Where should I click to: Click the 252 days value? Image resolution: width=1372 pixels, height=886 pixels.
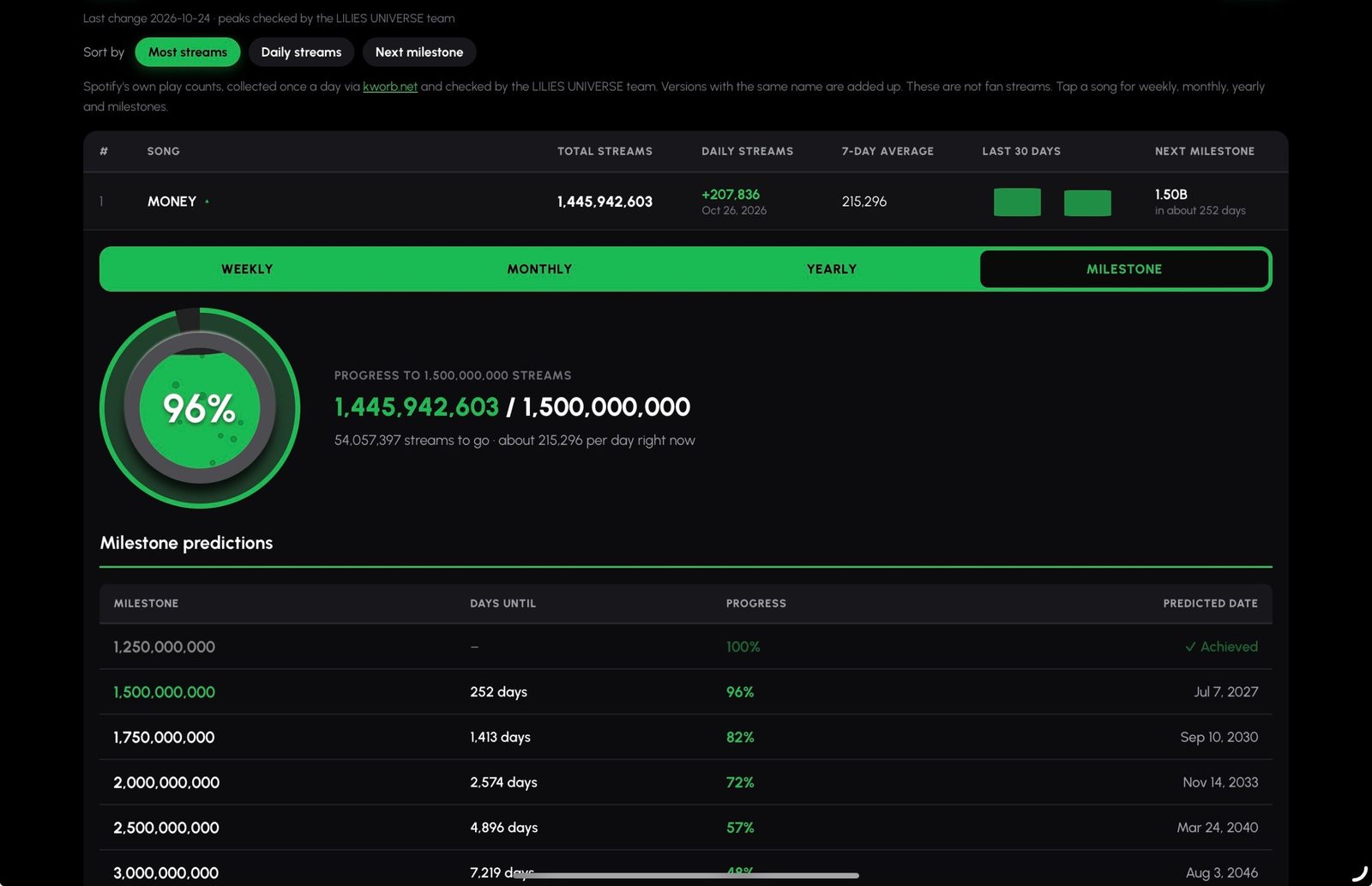pyautogui.click(x=498, y=692)
